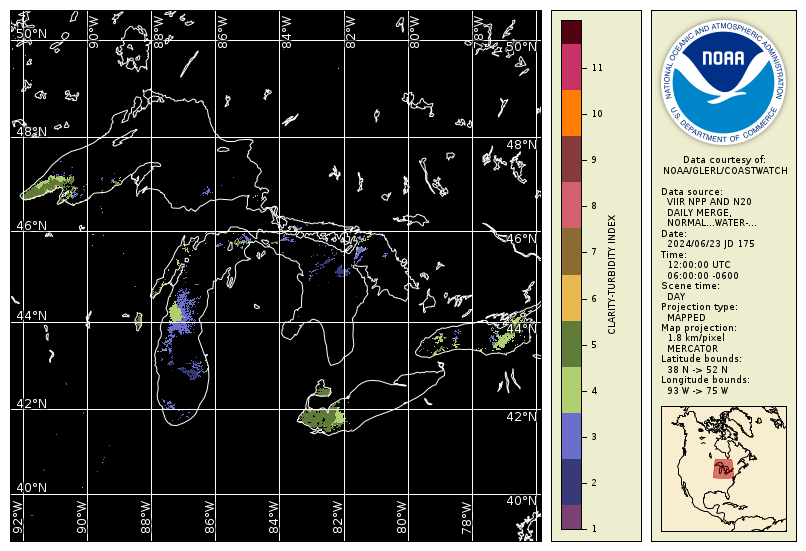Click the North America inset locator map

click(x=724, y=469)
